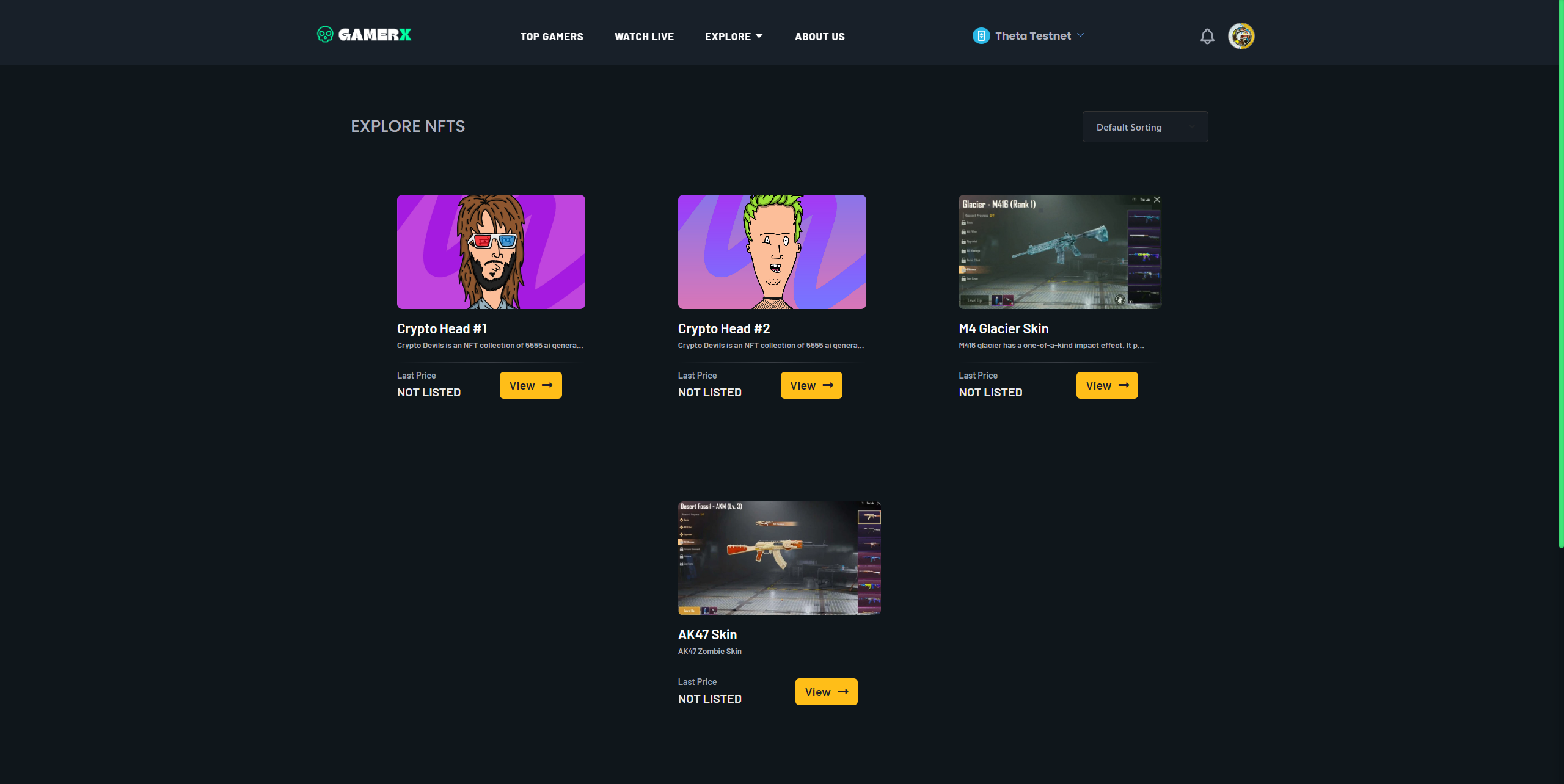Click the M4 Glacier Skin title

(1003, 328)
